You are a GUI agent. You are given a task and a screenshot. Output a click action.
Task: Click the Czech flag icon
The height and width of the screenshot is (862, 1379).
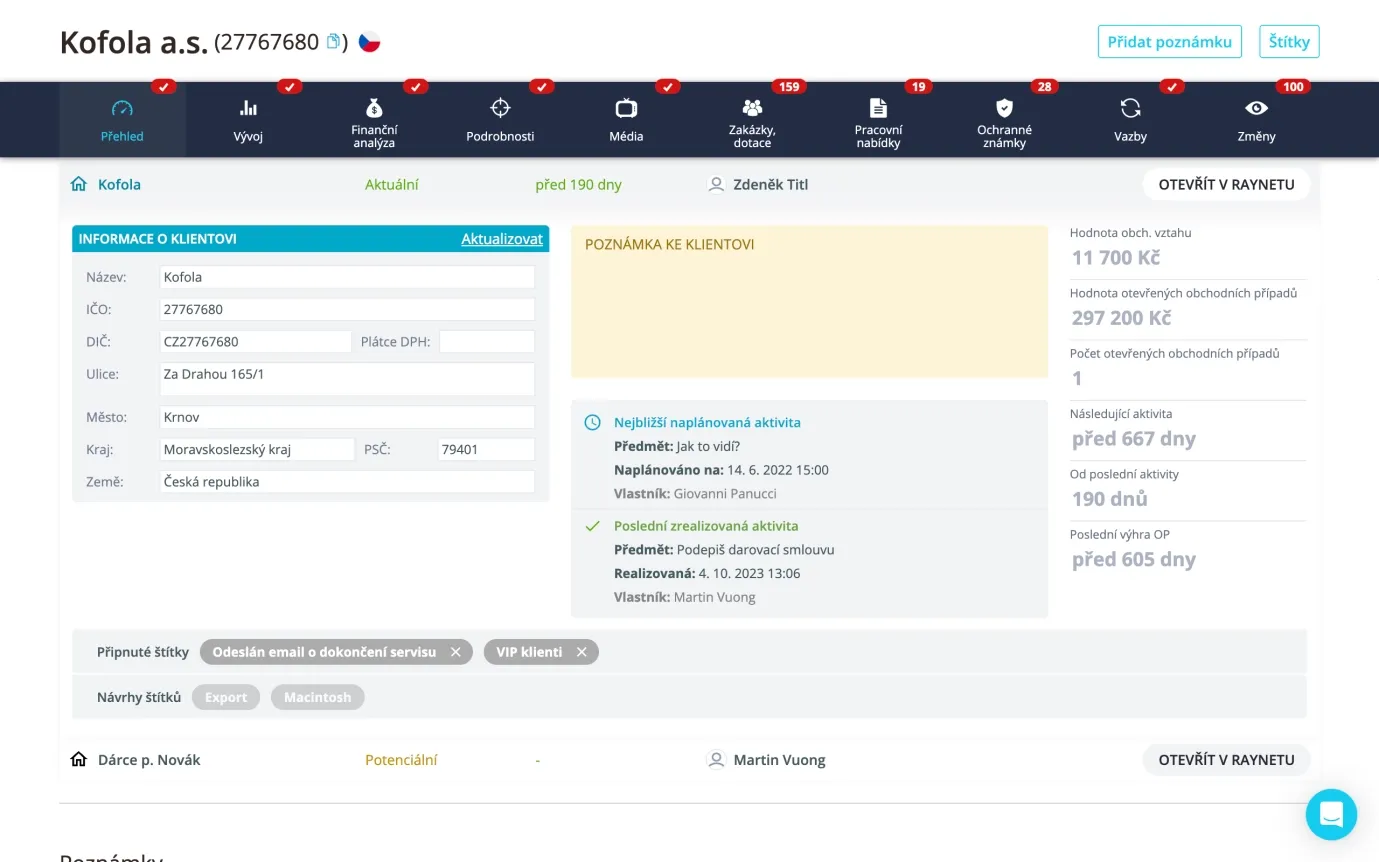(370, 42)
